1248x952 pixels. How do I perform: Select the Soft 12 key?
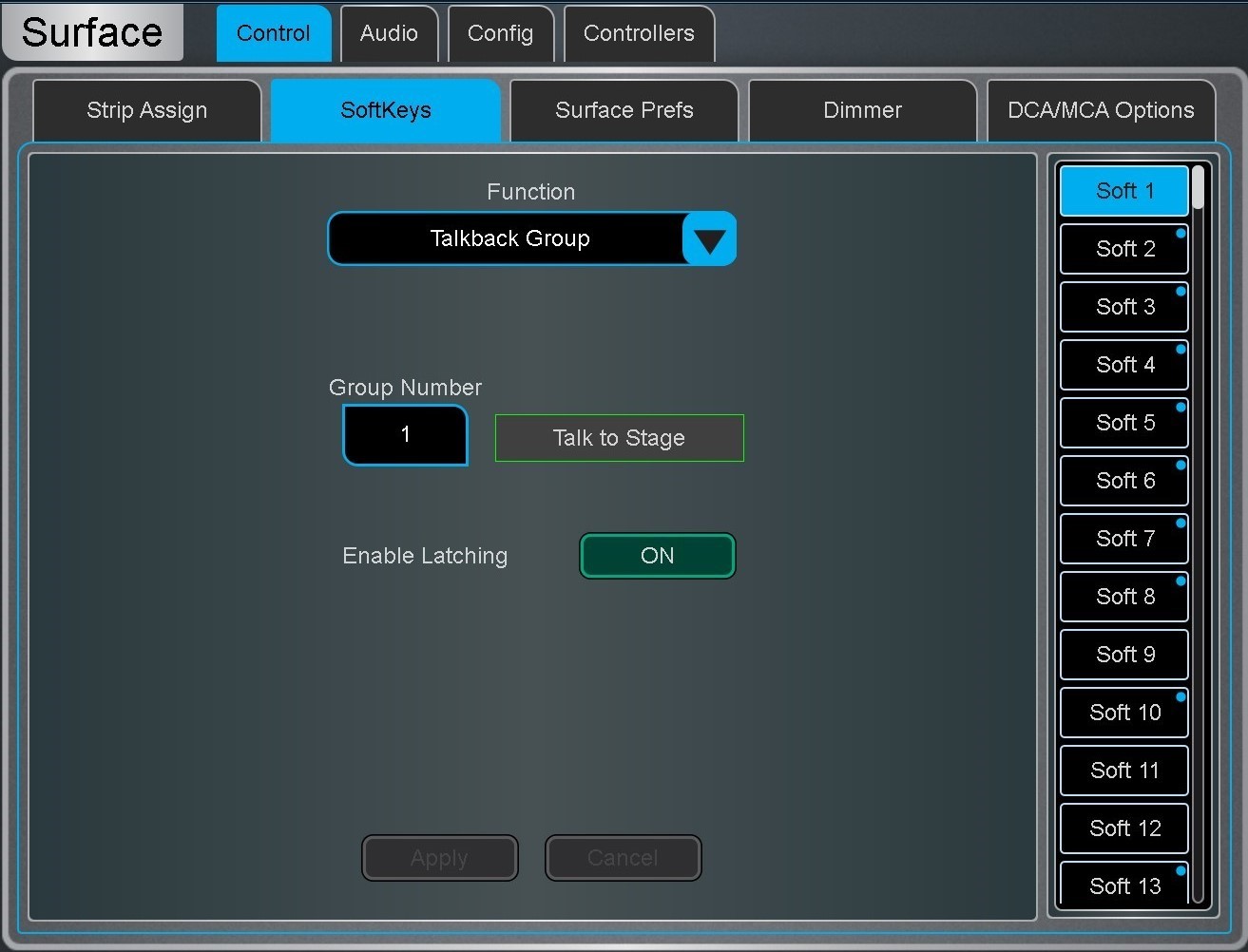(x=1124, y=828)
